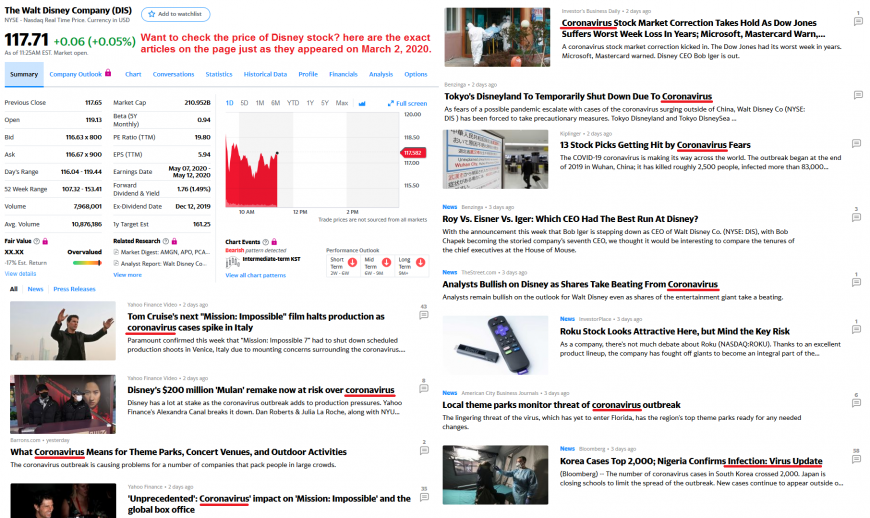Open the Options tab
Image resolution: width=870 pixels, height=518 pixels.
416,74
